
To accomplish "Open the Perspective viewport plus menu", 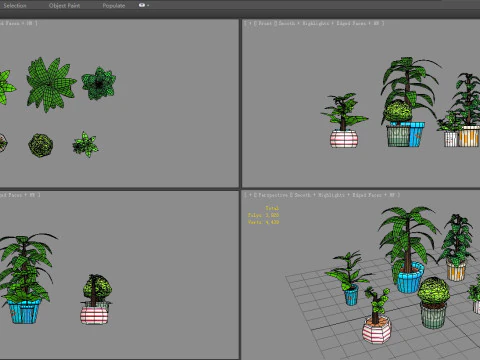I will pos(250,195).
